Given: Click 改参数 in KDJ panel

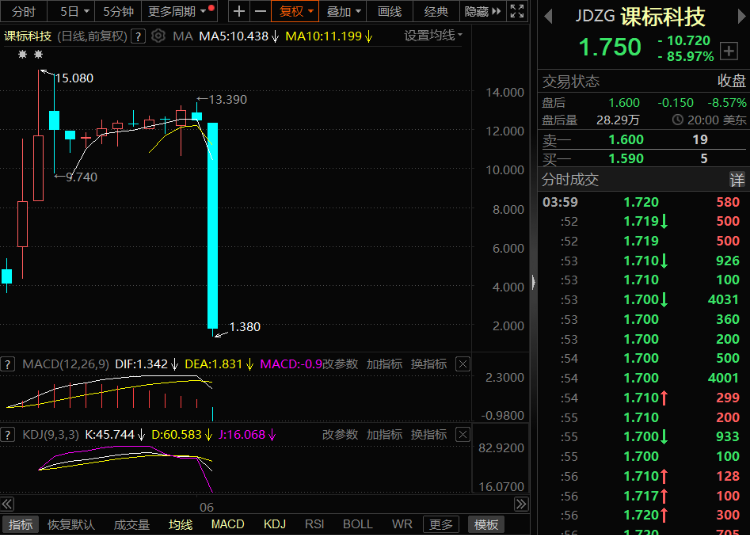Looking at the screenshot, I should [x=340, y=435].
